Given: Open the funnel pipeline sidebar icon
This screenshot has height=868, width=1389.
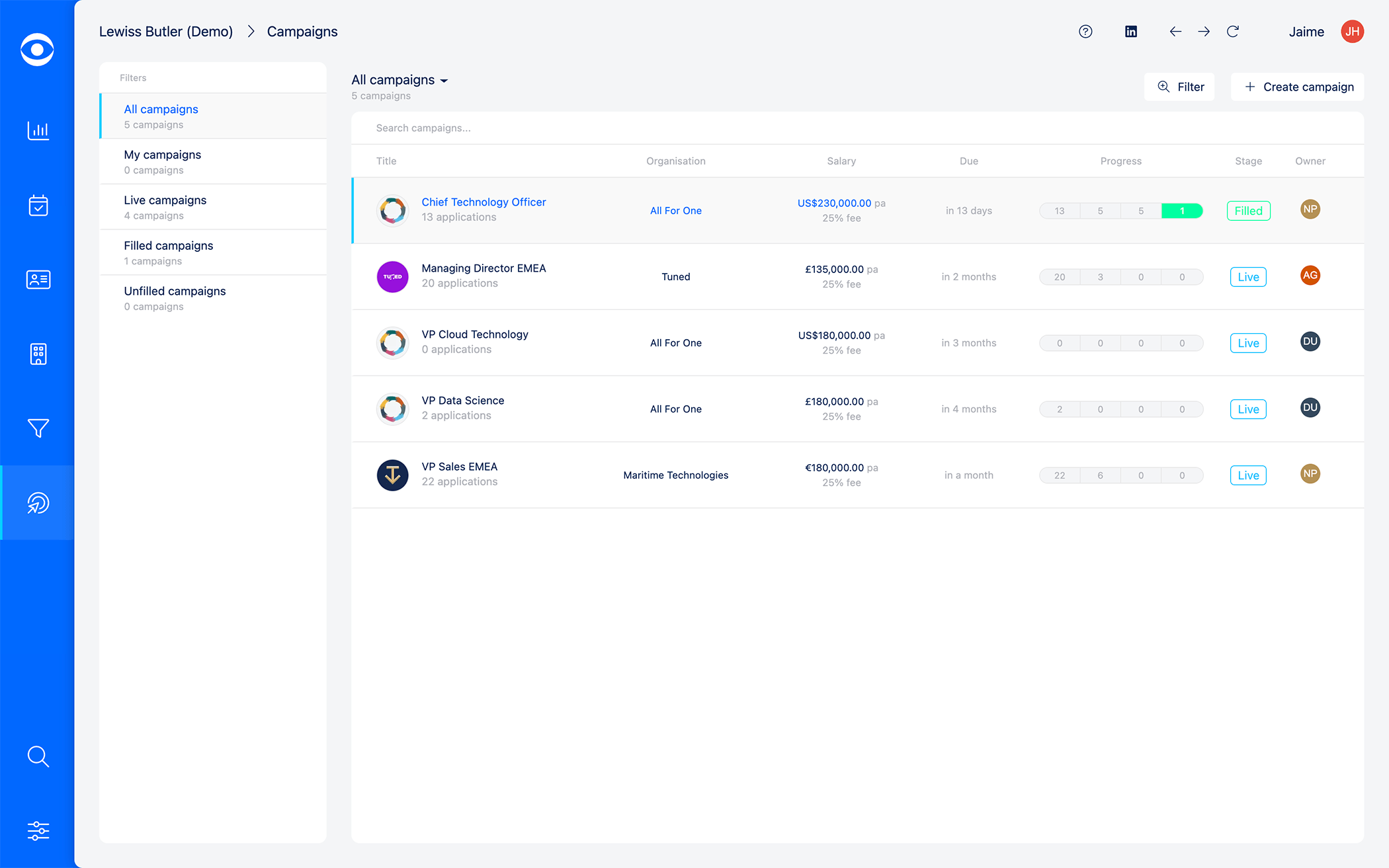Looking at the screenshot, I should 38,428.
